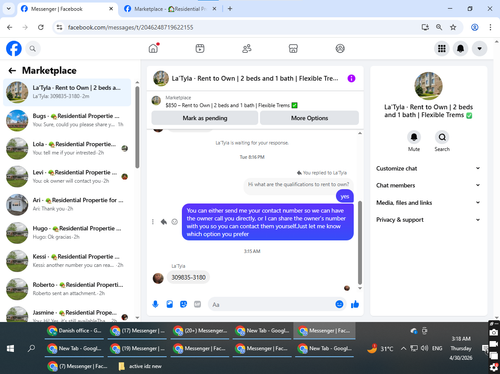Go to Home feed icon
Screen dimensions: 500x374
(x=153, y=49)
